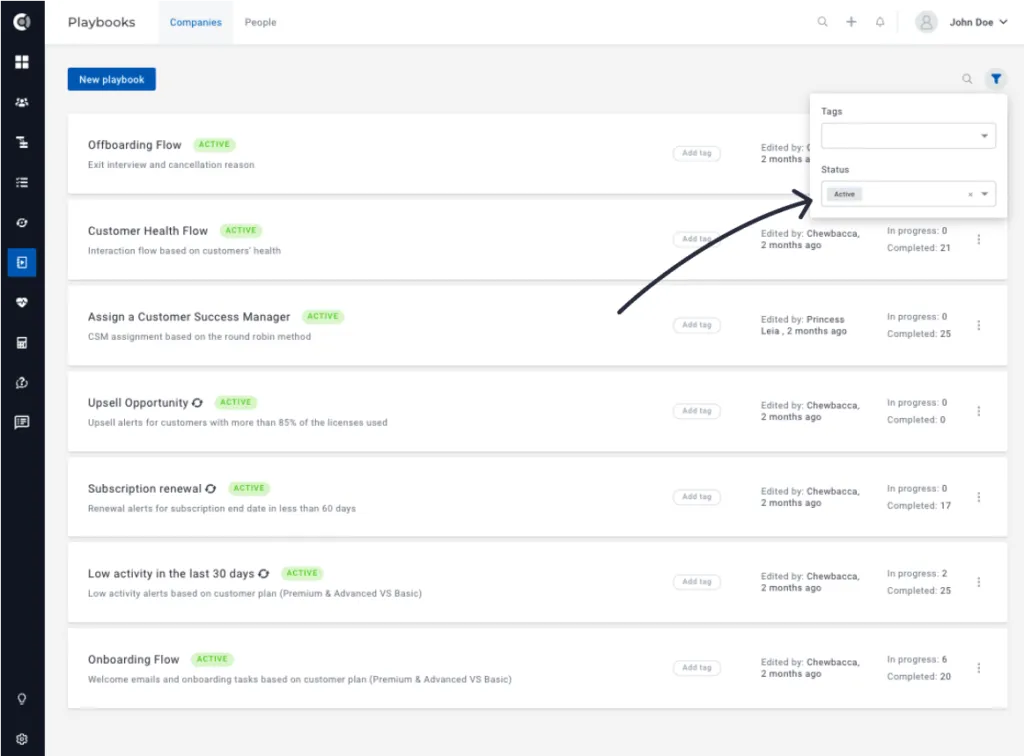Screen dimensions: 1024x756
Task: Open Low activity in the last 30 days
Action: (x=171, y=574)
